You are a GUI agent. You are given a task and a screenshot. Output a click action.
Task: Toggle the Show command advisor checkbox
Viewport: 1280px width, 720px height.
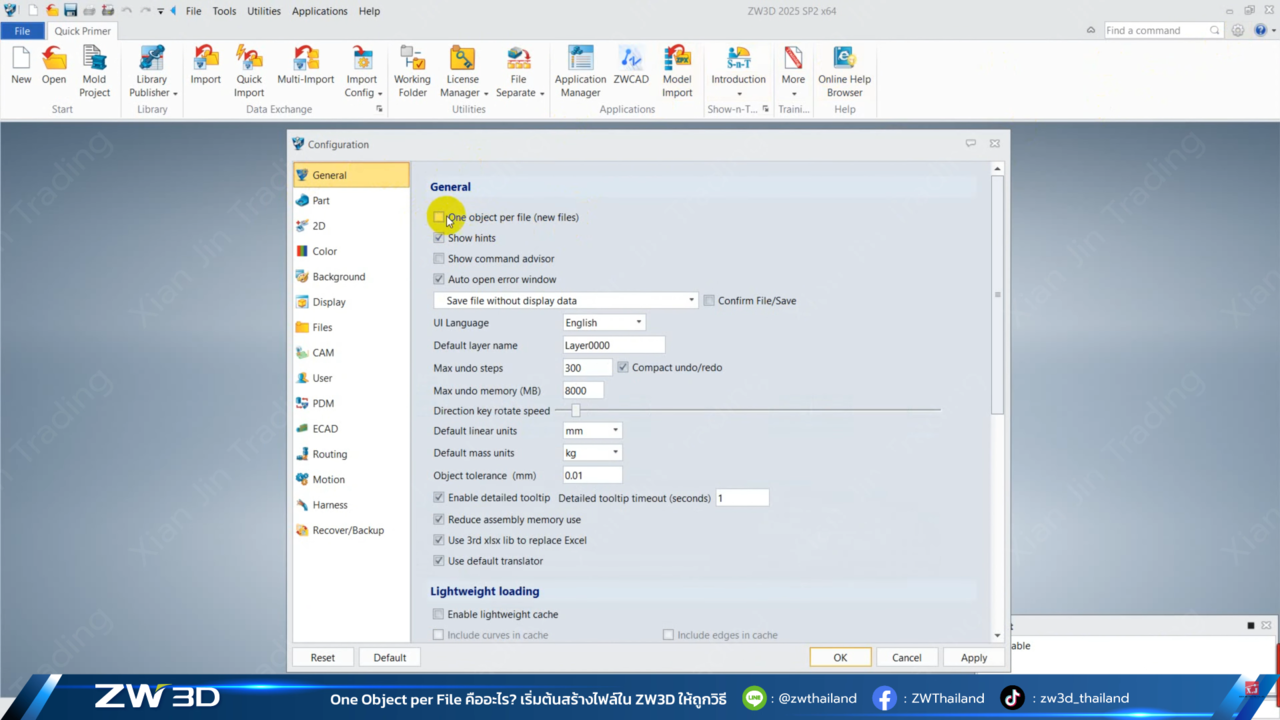(439, 259)
